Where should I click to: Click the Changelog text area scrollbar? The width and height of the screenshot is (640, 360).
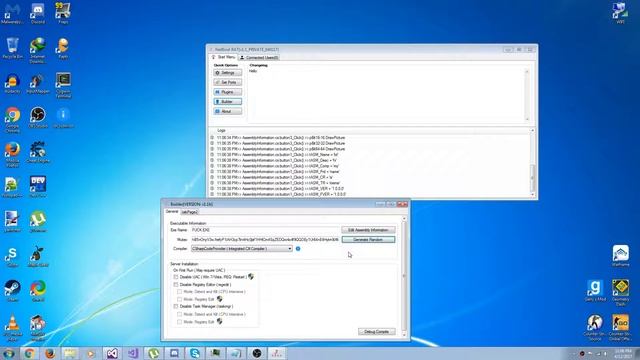point(527,95)
